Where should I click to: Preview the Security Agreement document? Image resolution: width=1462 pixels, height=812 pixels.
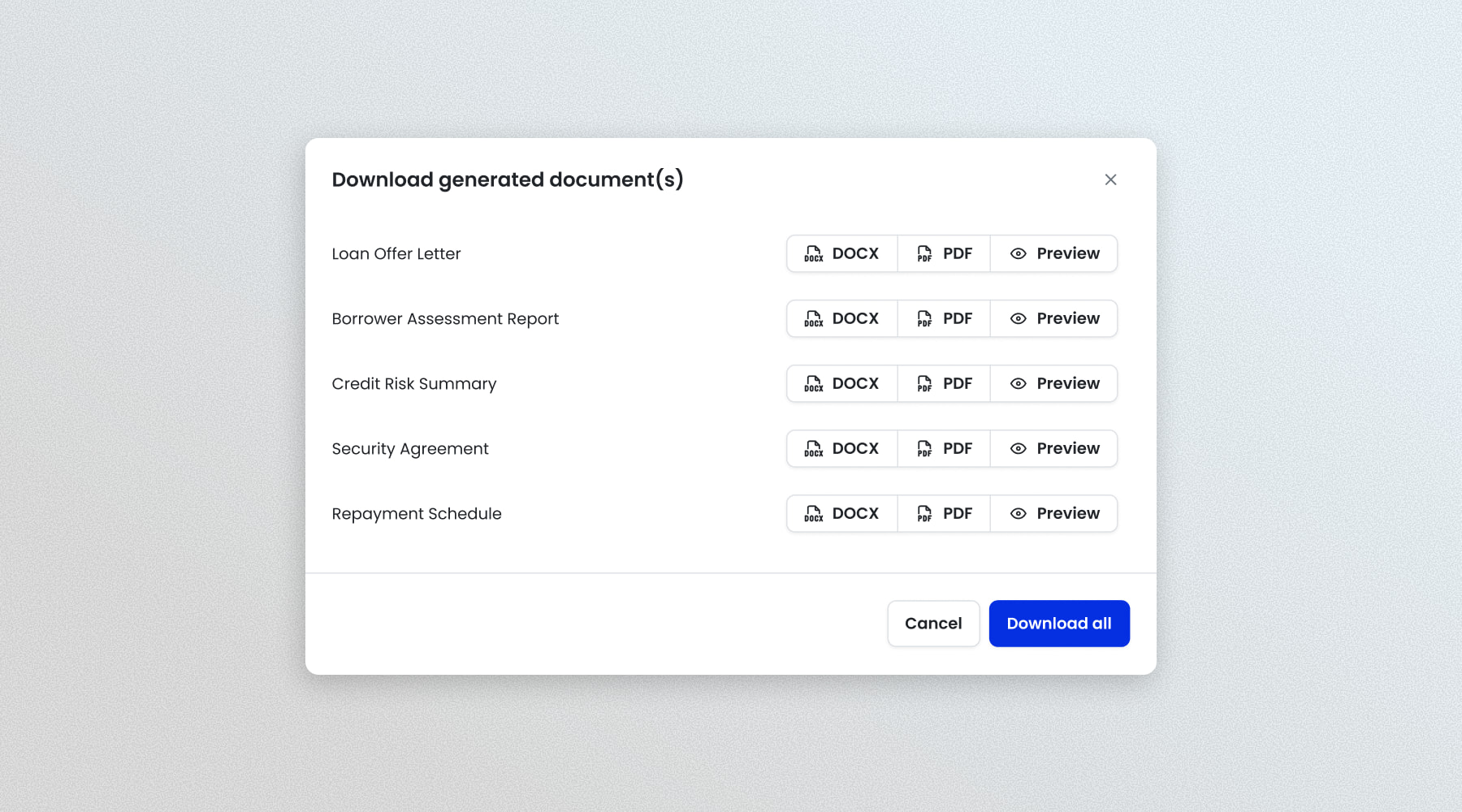point(1054,448)
